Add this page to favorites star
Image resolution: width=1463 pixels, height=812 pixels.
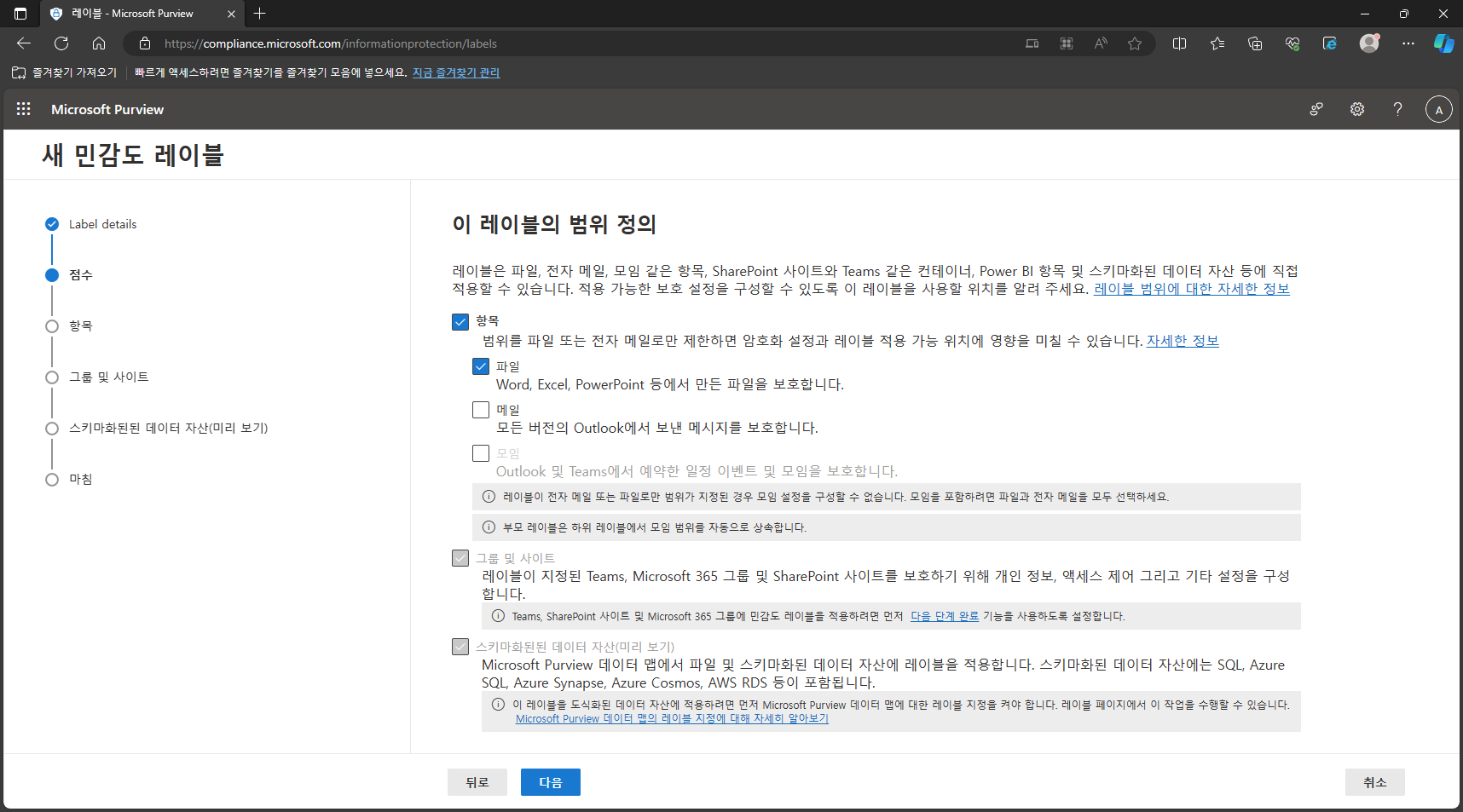[x=1135, y=43]
